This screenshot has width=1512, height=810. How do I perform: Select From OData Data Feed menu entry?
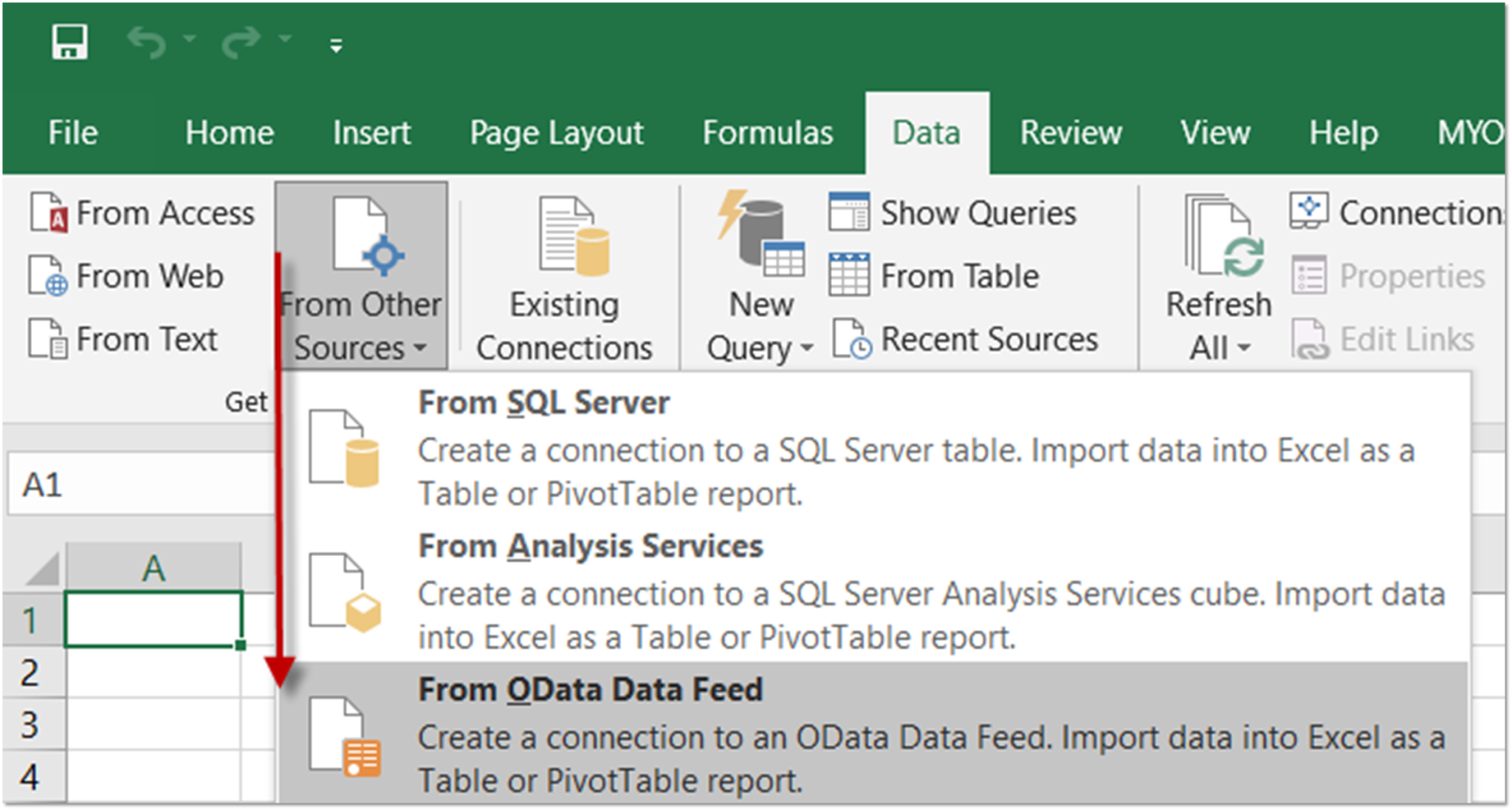pyautogui.click(x=591, y=690)
